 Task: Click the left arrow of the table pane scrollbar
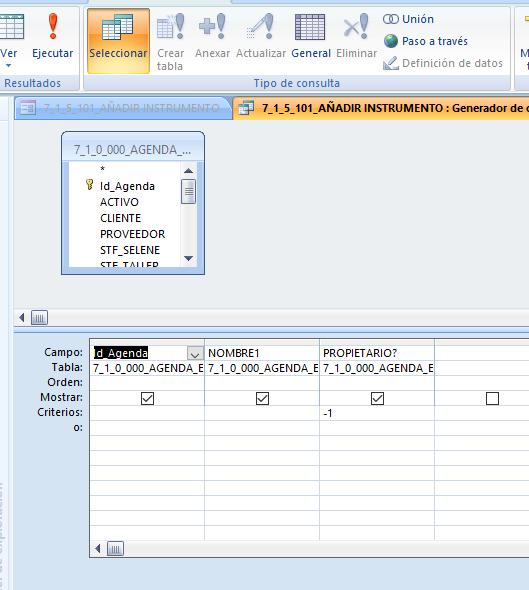(x=22, y=318)
